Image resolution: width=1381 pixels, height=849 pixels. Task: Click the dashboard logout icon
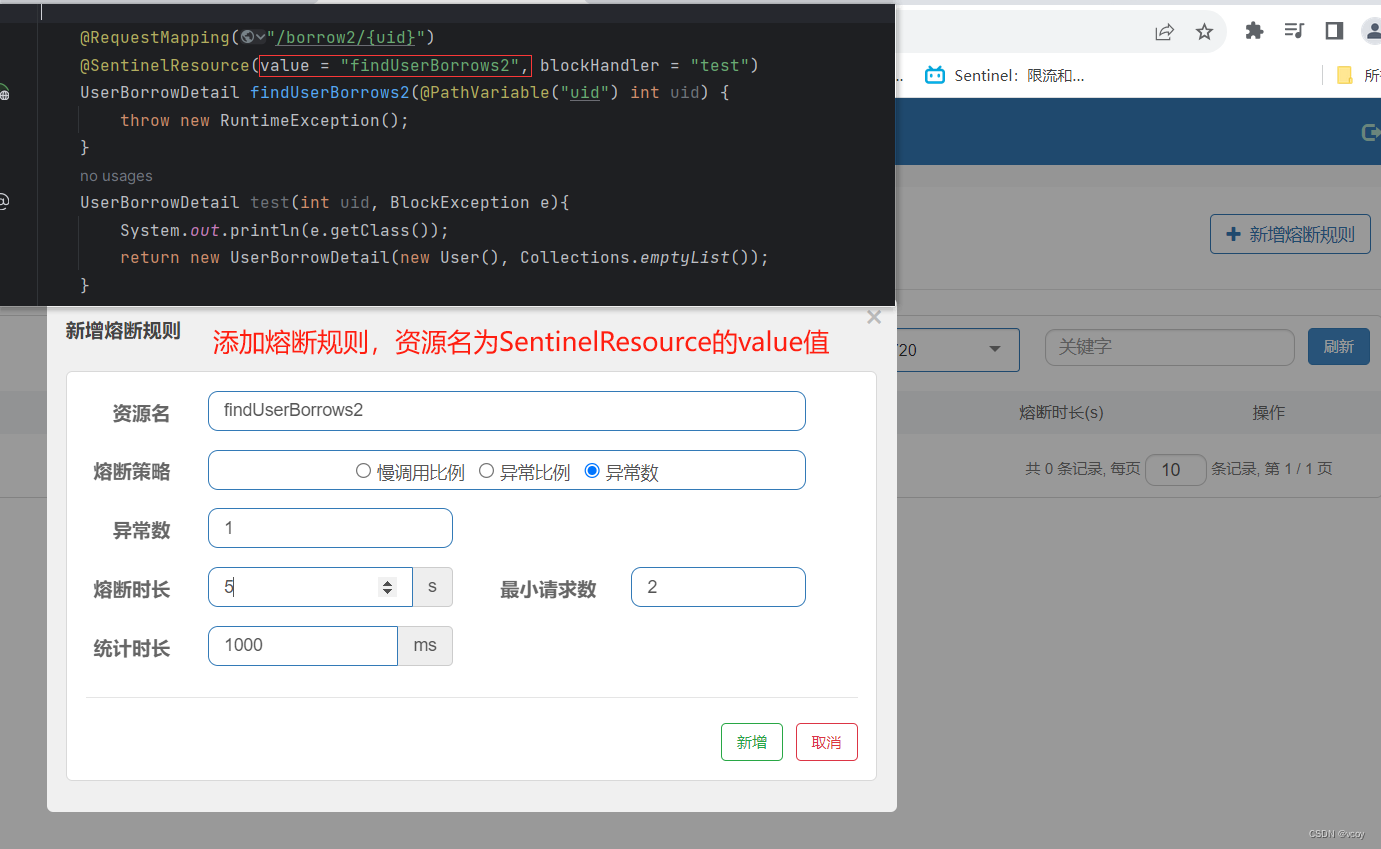click(1371, 132)
